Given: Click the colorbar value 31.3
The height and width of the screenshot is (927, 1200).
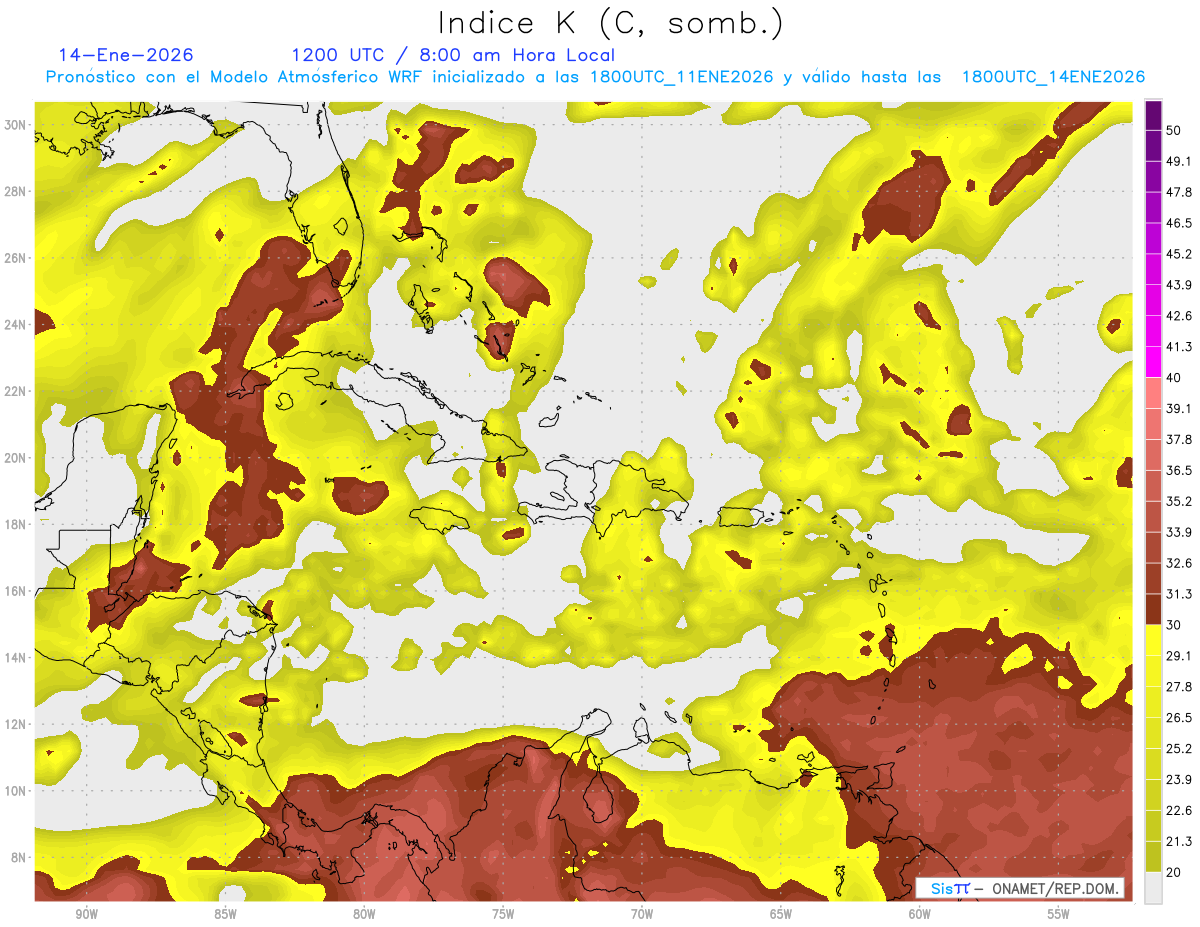Looking at the screenshot, I should (1179, 594).
